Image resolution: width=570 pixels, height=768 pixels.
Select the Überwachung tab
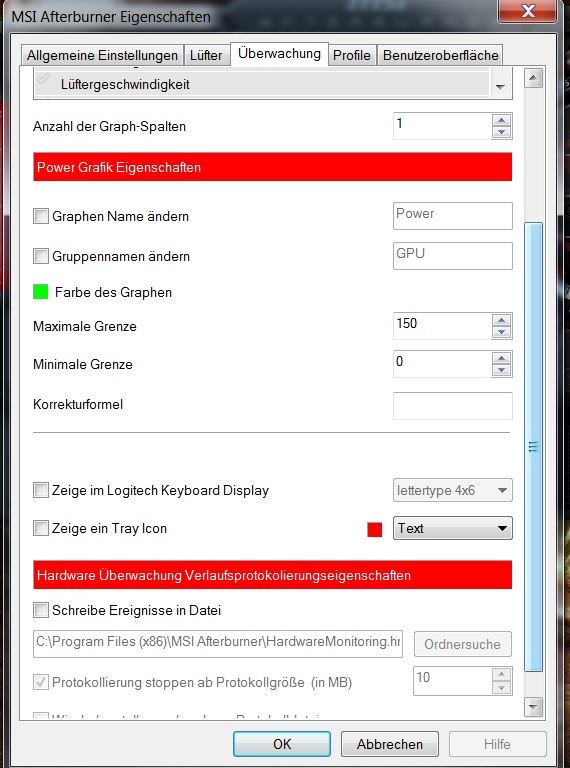point(279,54)
